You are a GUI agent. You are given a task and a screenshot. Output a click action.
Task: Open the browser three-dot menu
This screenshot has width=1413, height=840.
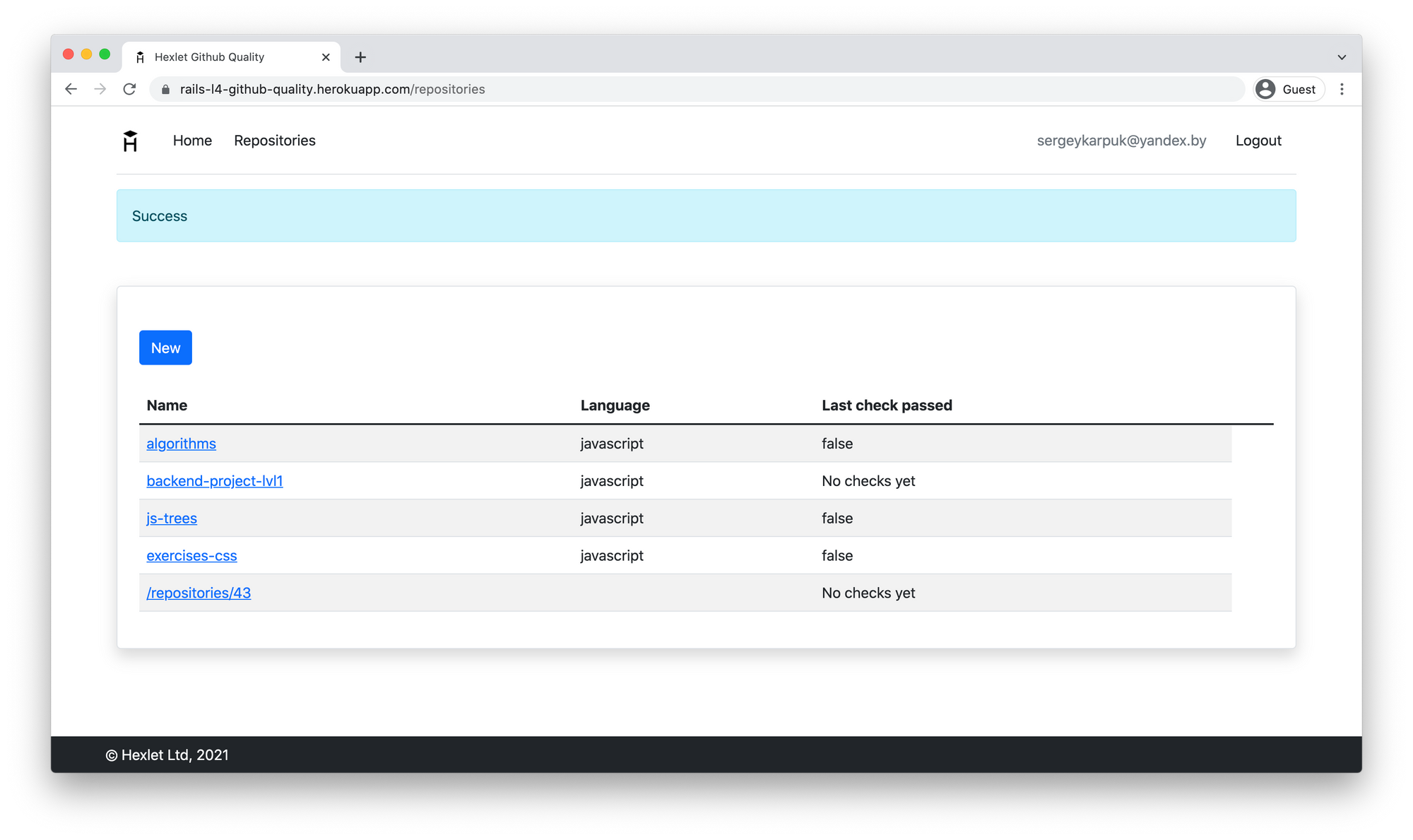pos(1342,89)
